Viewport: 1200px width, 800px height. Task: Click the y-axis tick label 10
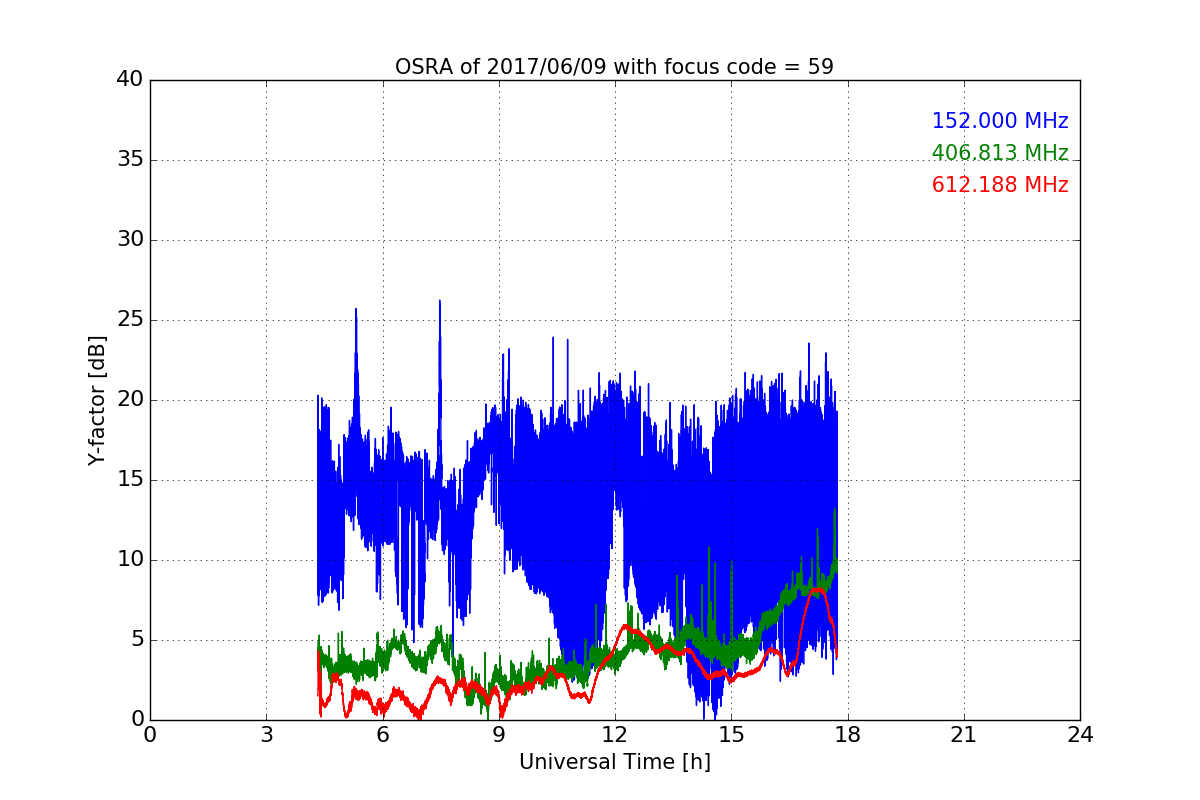(x=130, y=560)
